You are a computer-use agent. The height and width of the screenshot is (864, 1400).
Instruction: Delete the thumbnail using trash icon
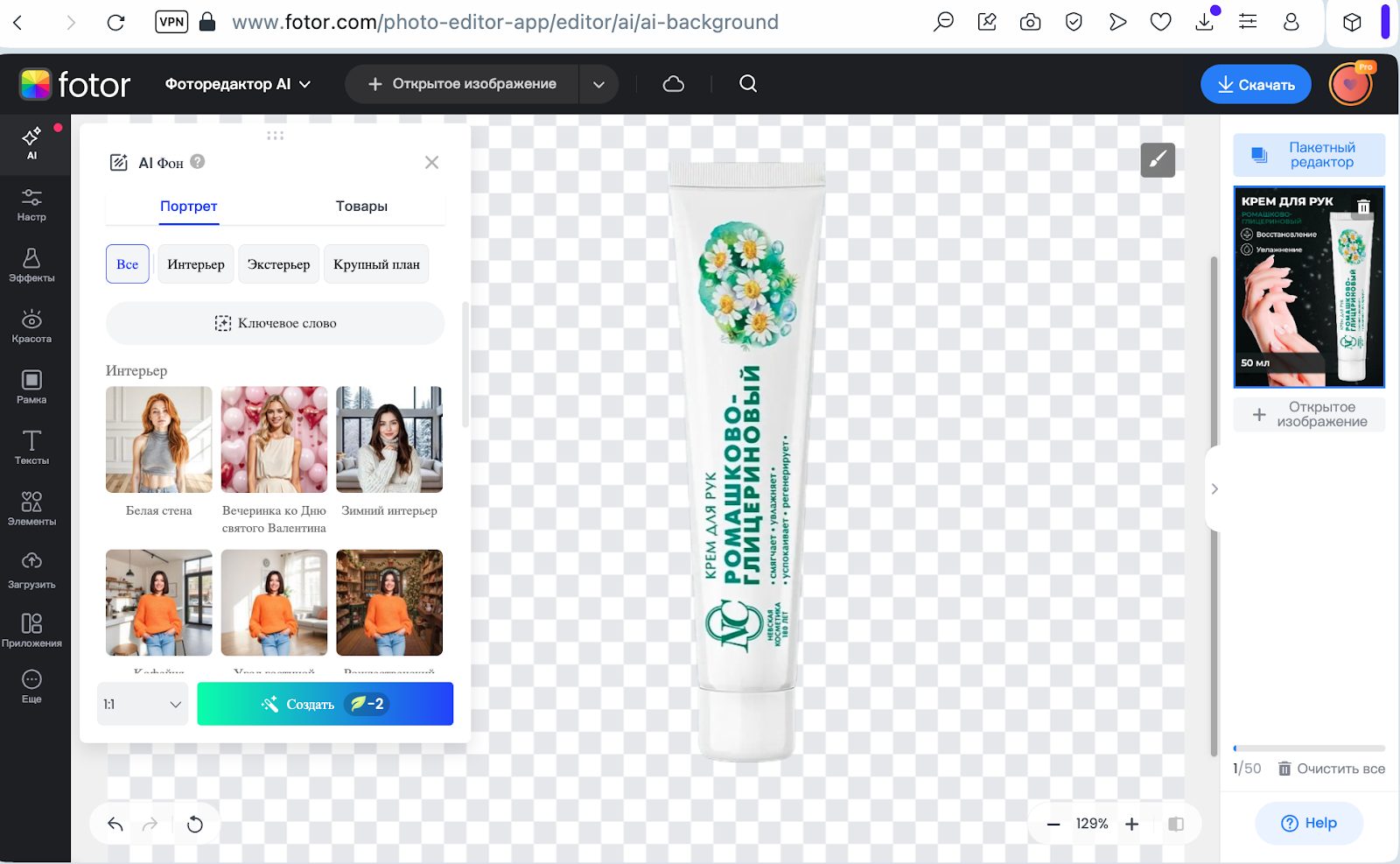(x=1362, y=207)
